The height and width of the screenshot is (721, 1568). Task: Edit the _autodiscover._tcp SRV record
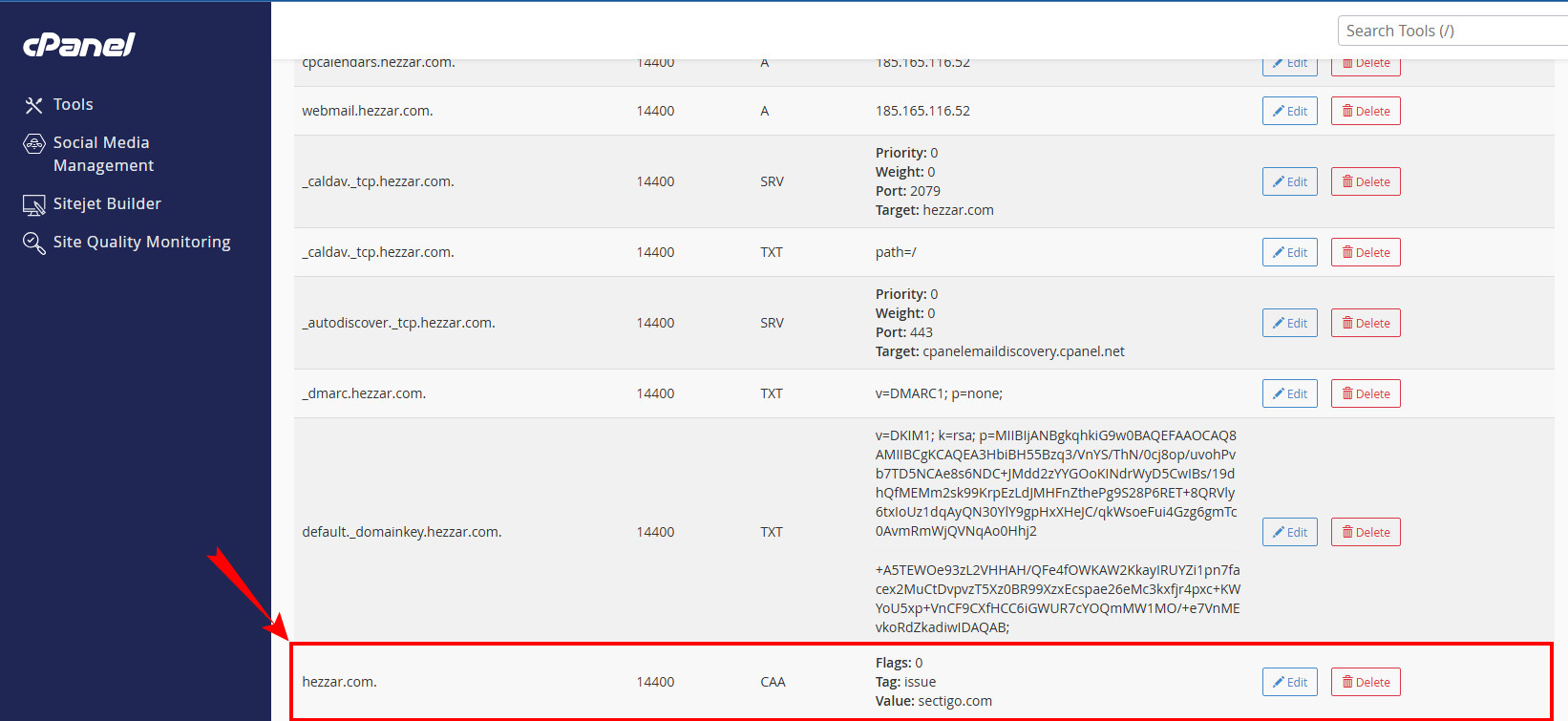[x=1289, y=323]
